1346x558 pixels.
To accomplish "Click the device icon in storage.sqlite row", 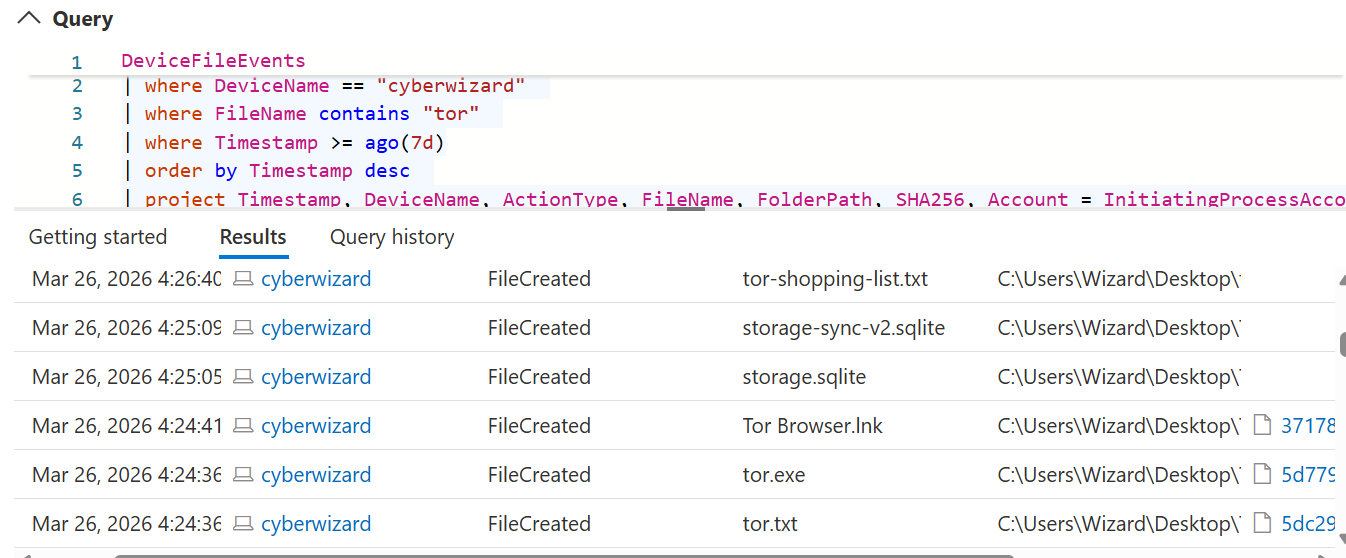I will click(x=243, y=378).
